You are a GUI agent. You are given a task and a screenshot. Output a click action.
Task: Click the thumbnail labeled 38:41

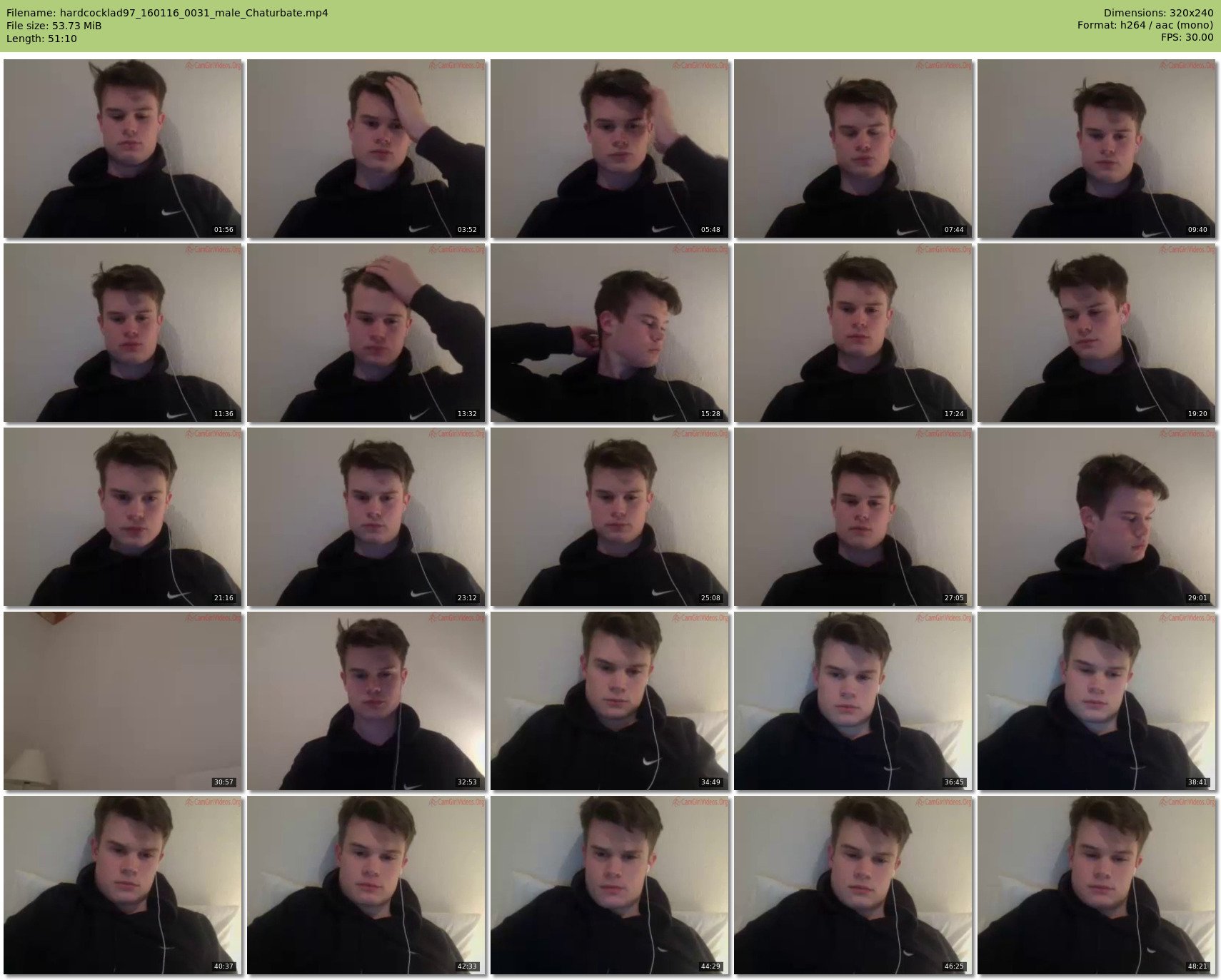(1097, 701)
